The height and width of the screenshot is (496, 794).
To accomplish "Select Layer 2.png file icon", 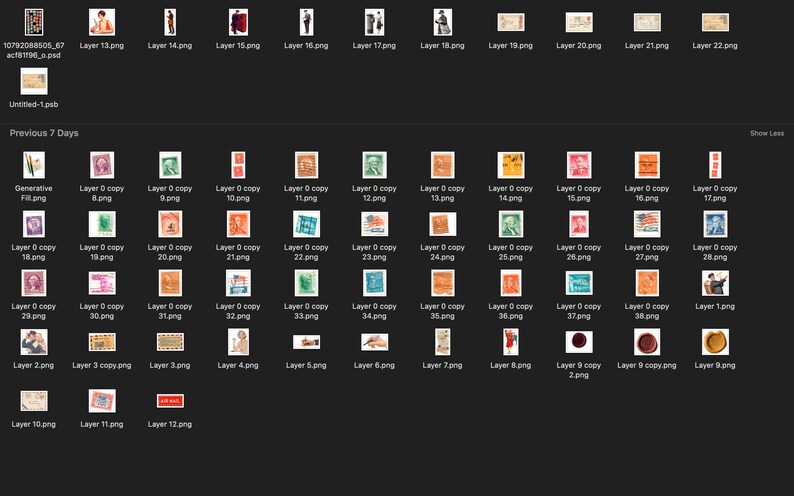I will 34,342.
